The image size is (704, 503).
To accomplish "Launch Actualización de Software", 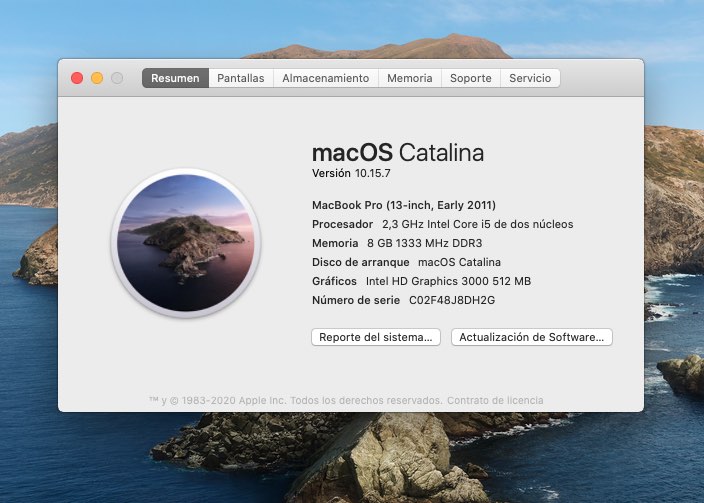I will tap(531, 338).
